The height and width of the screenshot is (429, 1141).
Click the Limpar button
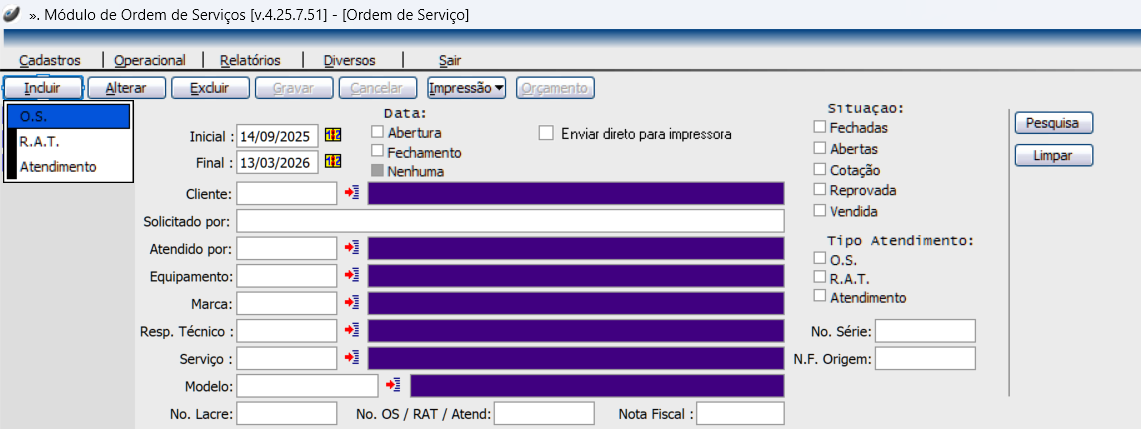1054,156
